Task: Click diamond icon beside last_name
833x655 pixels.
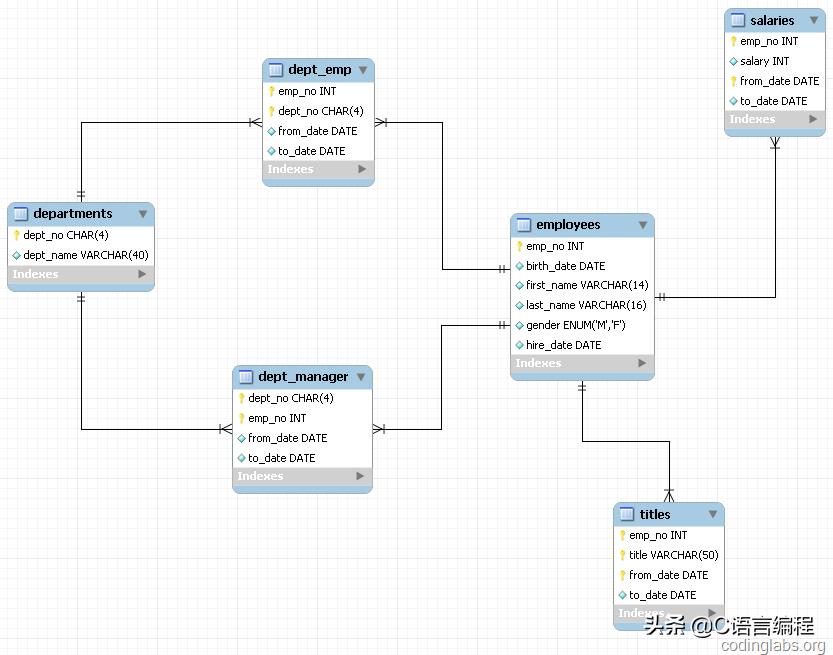Action: (520, 305)
